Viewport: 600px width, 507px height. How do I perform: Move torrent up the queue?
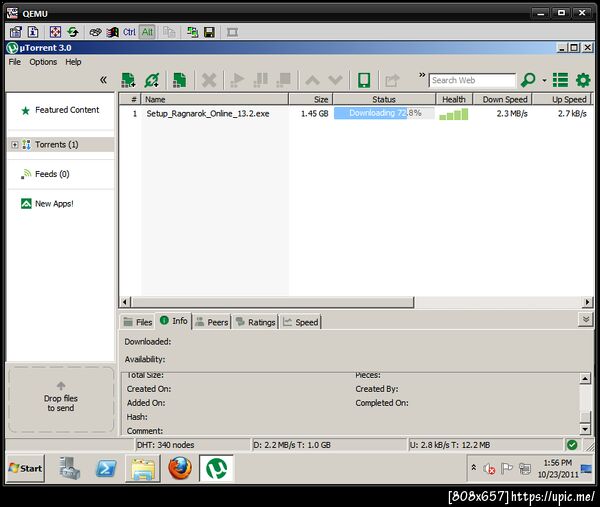pos(313,80)
